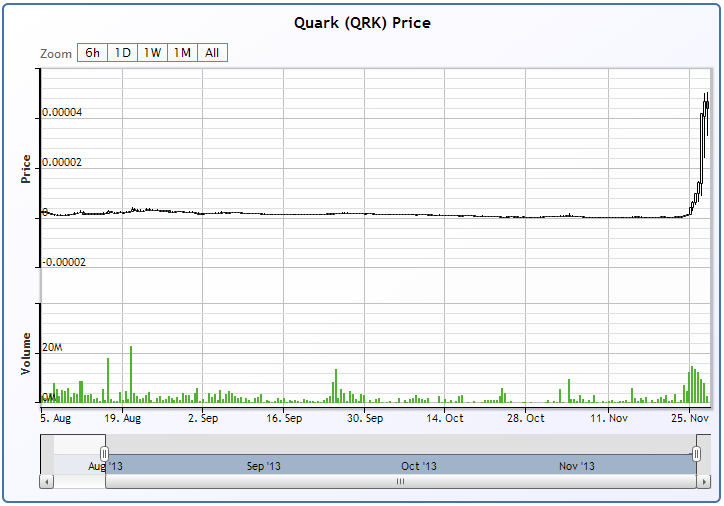Viewport: 724px width, 506px height.
Task: Click the 19. Aug date label
Action: click(122, 418)
